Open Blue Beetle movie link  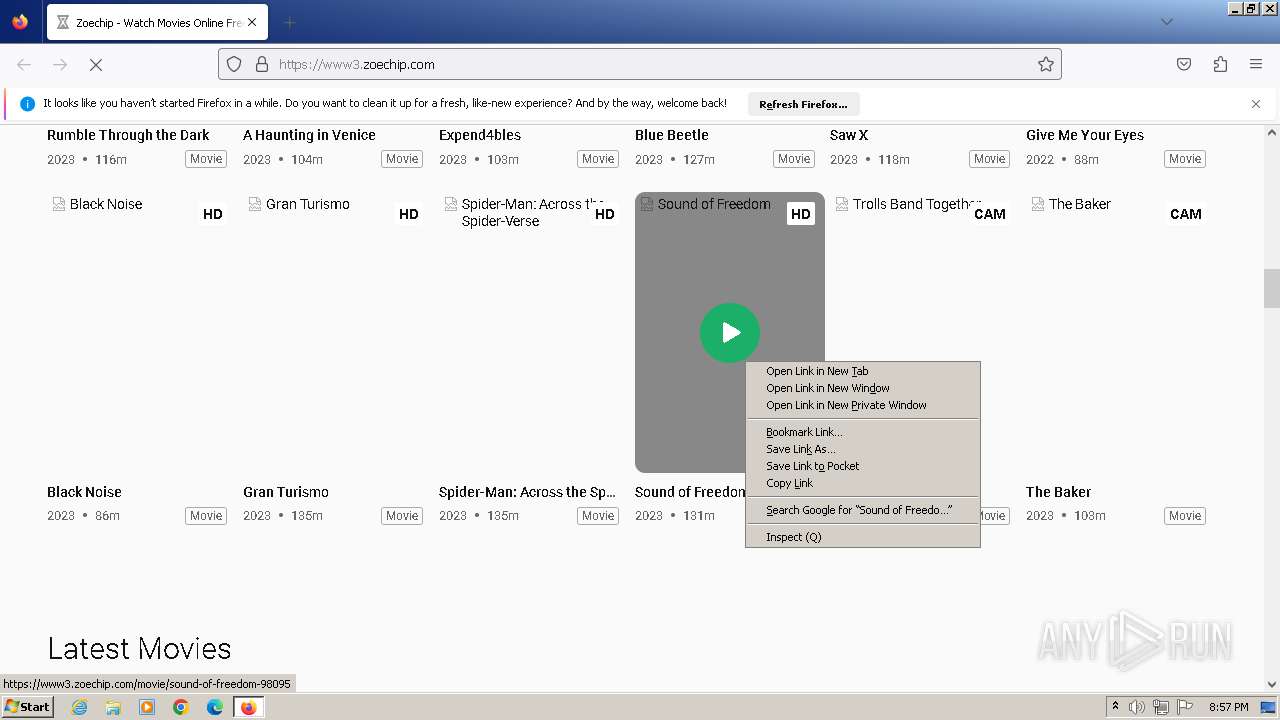pos(671,135)
